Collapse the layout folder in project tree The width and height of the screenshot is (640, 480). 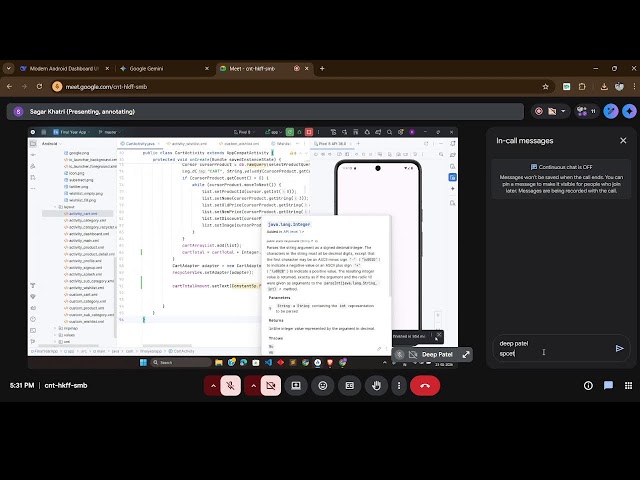pos(56,207)
